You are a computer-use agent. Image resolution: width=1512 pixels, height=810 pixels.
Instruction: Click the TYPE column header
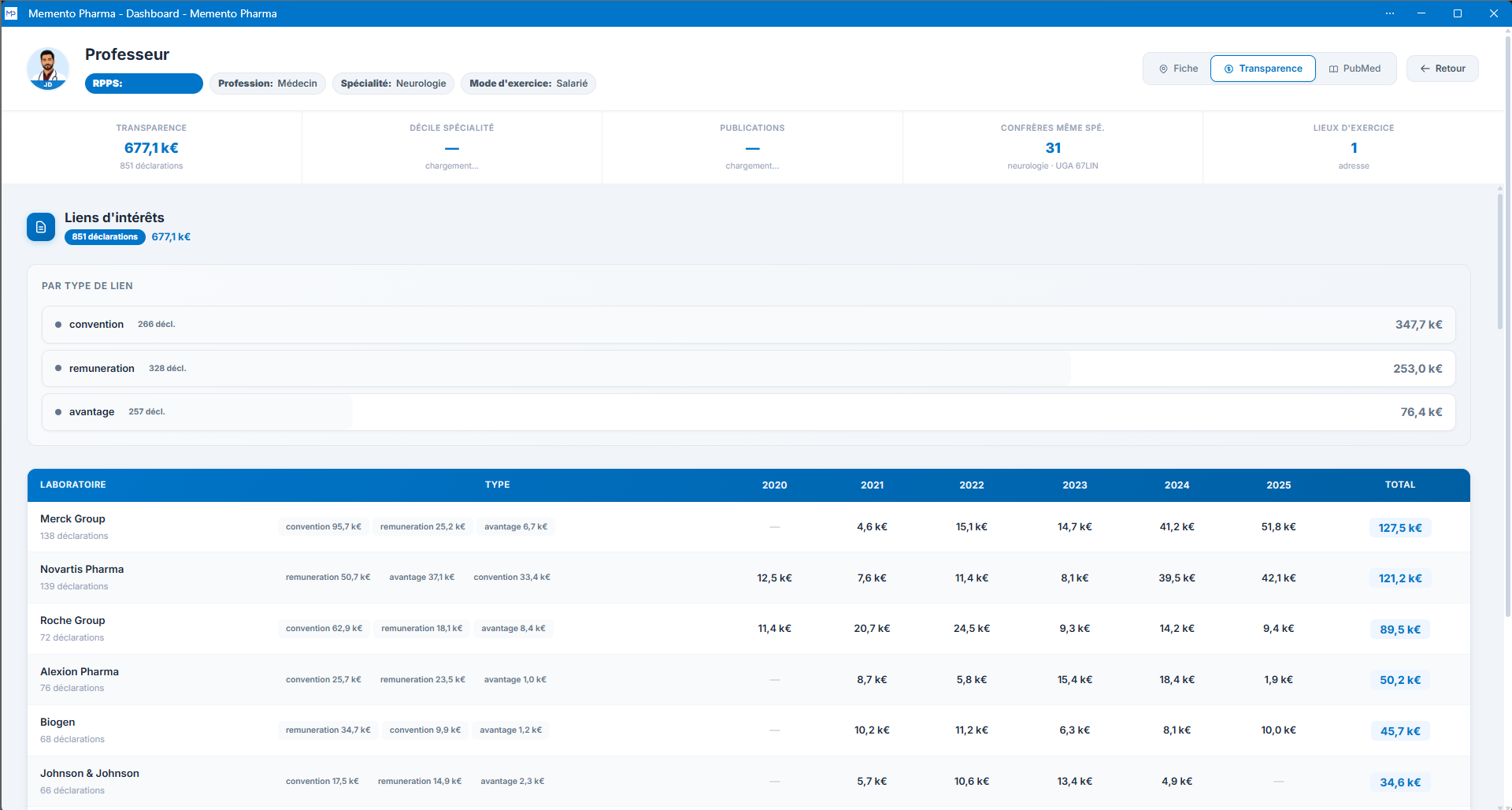tap(498, 485)
